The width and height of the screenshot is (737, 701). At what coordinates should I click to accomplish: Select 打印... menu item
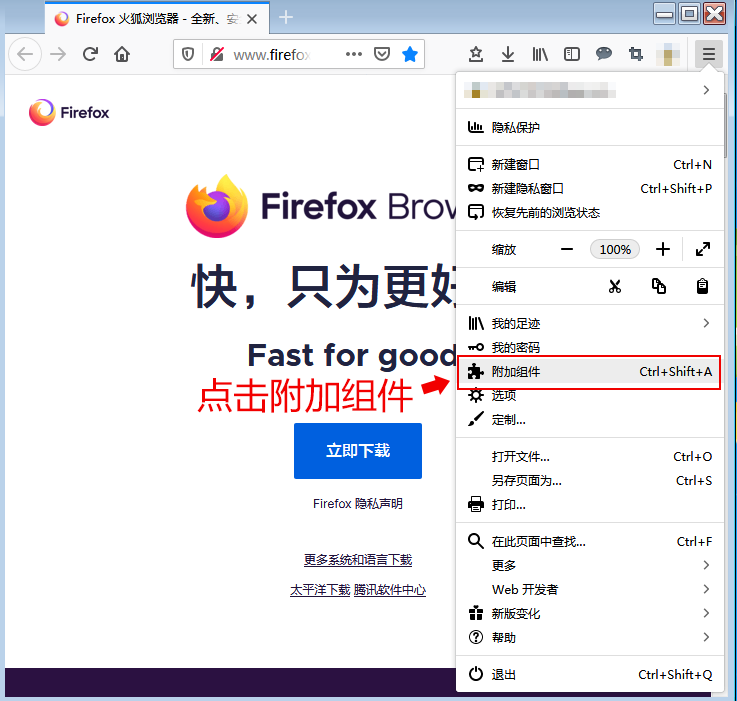589,504
